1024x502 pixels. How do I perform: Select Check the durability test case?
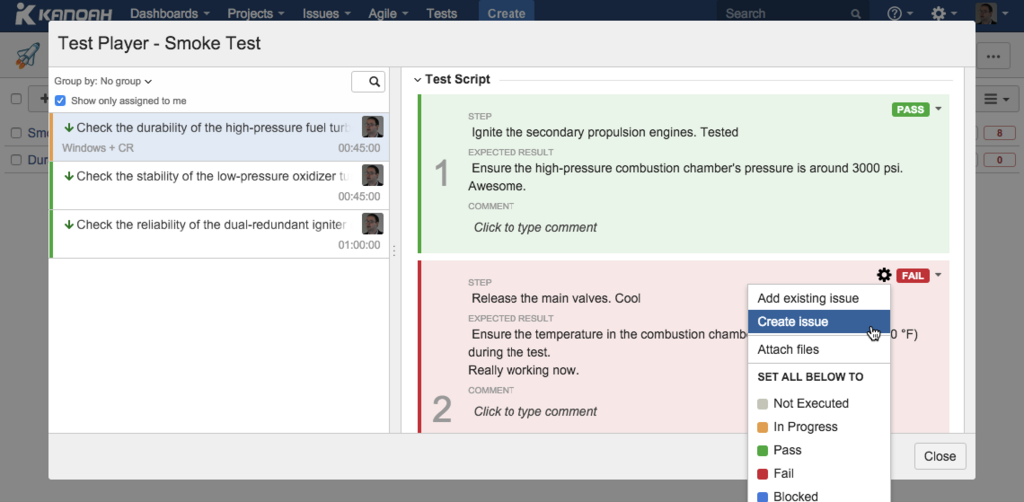(219, 137)
